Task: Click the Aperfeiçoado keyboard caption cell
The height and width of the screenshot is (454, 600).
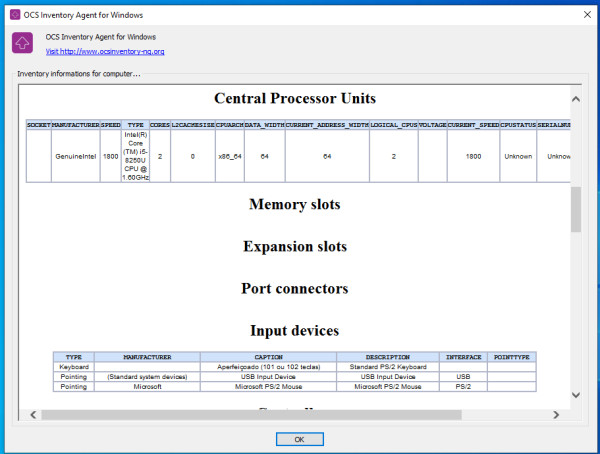Action: tap(268, 367)
